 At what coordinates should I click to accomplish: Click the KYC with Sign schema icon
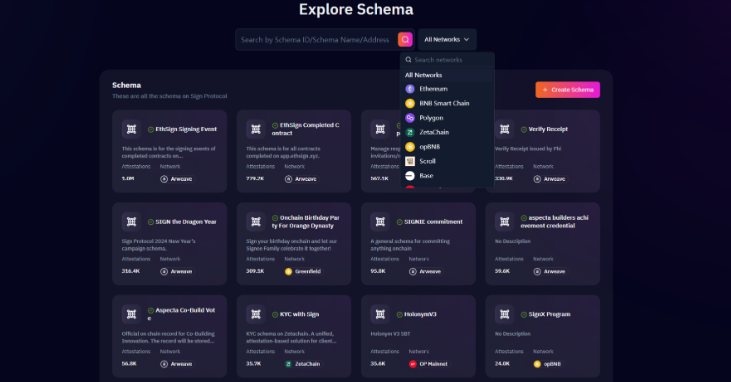(256, 314)
